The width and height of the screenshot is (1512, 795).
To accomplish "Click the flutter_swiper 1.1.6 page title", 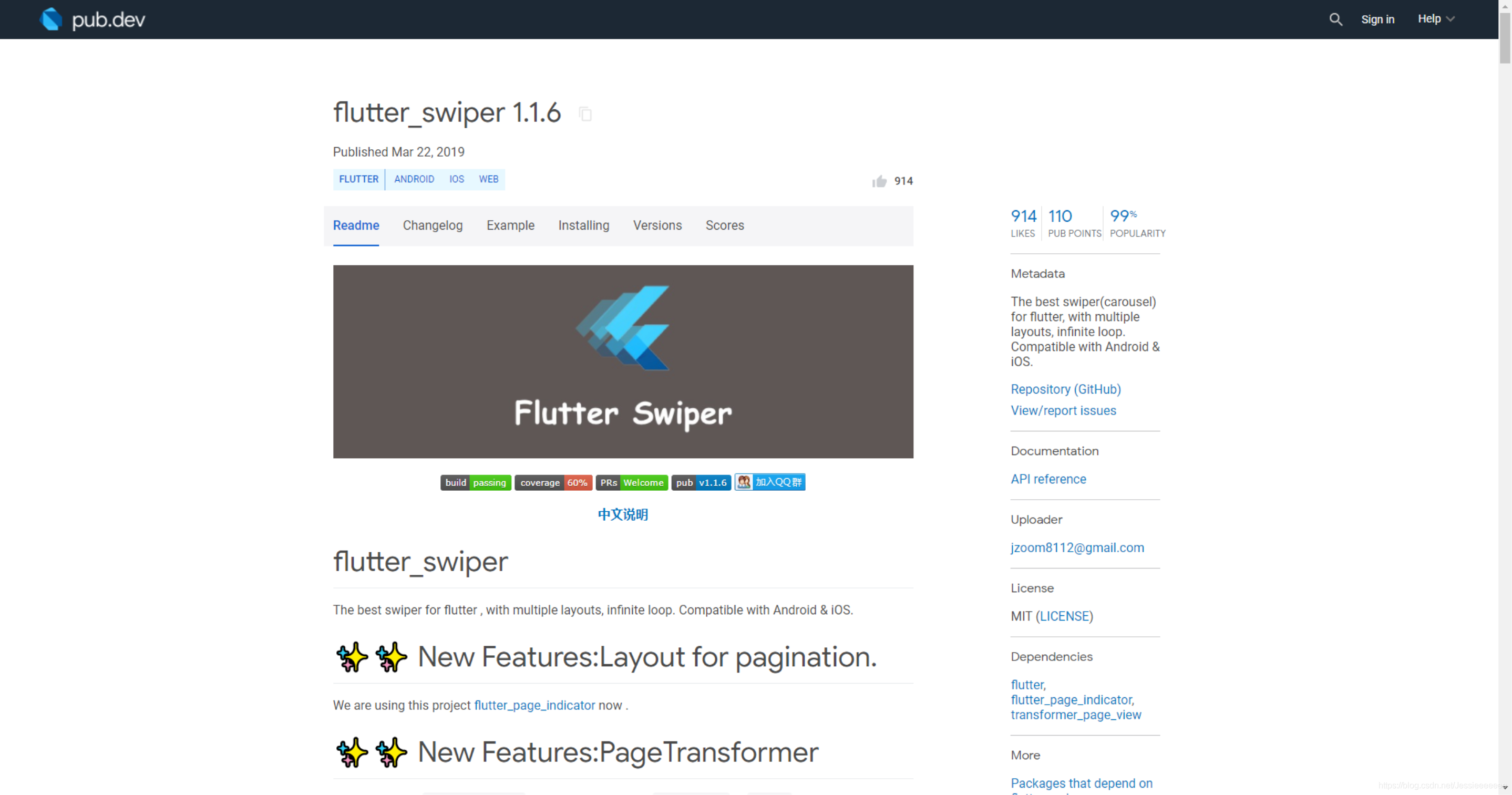I will [x=447, y=112].
